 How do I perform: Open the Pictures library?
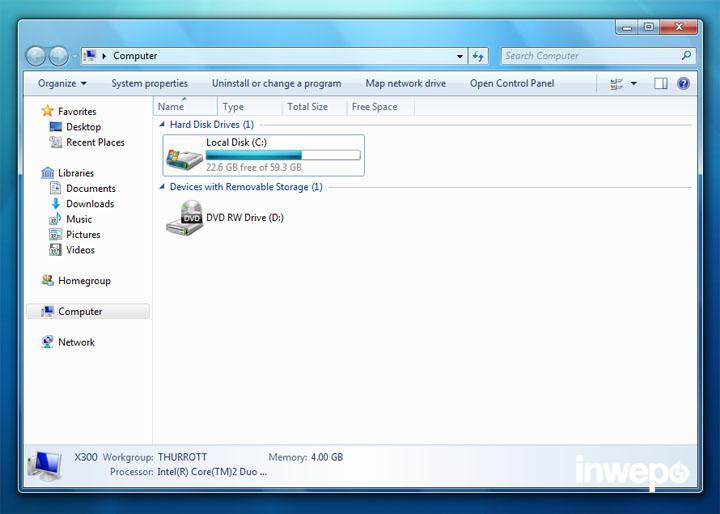(83, 234)
